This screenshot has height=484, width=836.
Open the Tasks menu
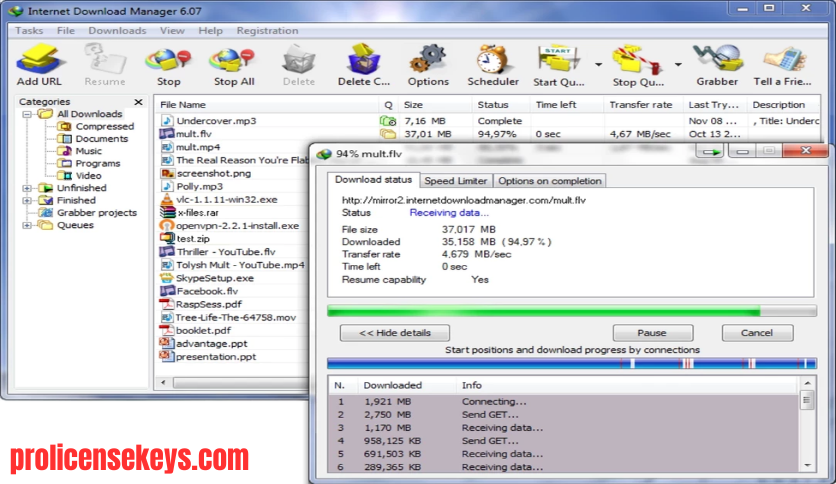coord(29,30)
